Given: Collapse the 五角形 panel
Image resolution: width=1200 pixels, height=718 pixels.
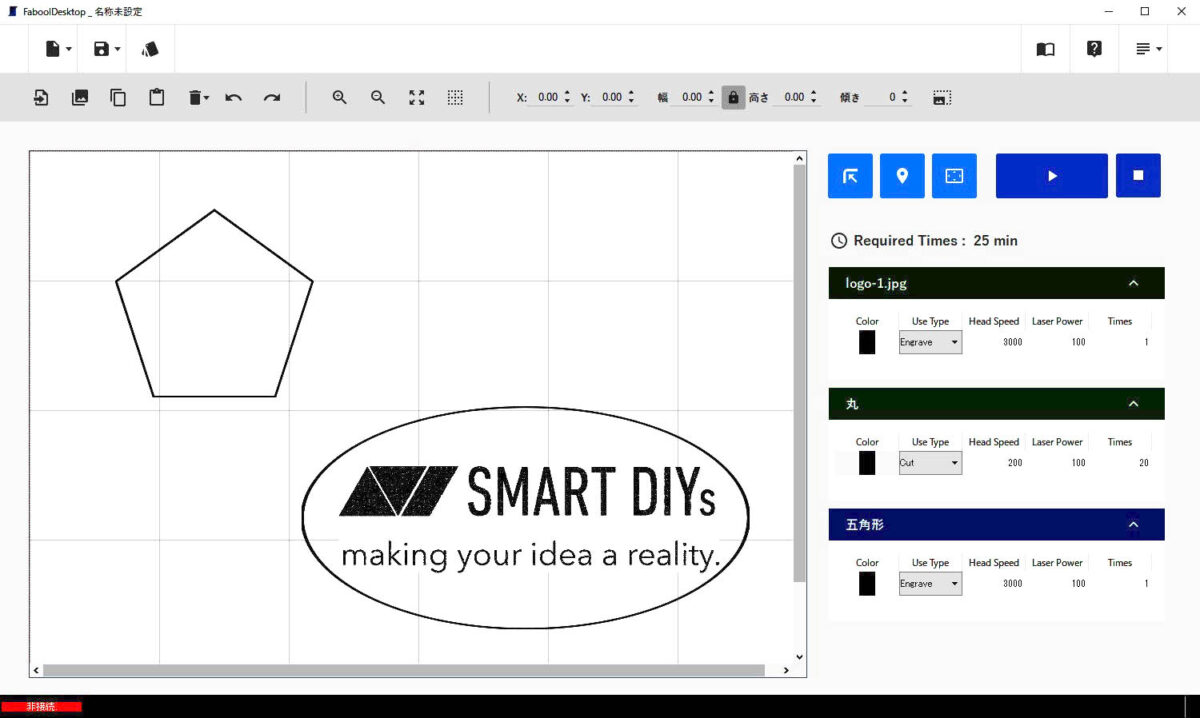Looking at the screenshot, I should (x=1133, y=524).
